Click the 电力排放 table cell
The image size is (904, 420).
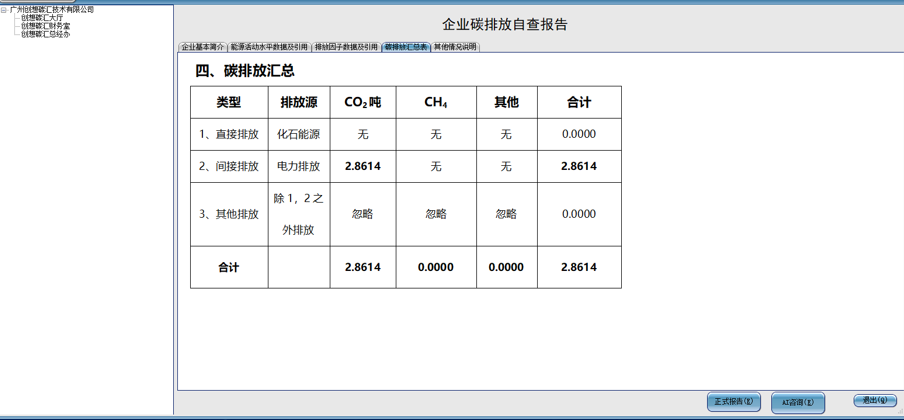coord(298,166)
